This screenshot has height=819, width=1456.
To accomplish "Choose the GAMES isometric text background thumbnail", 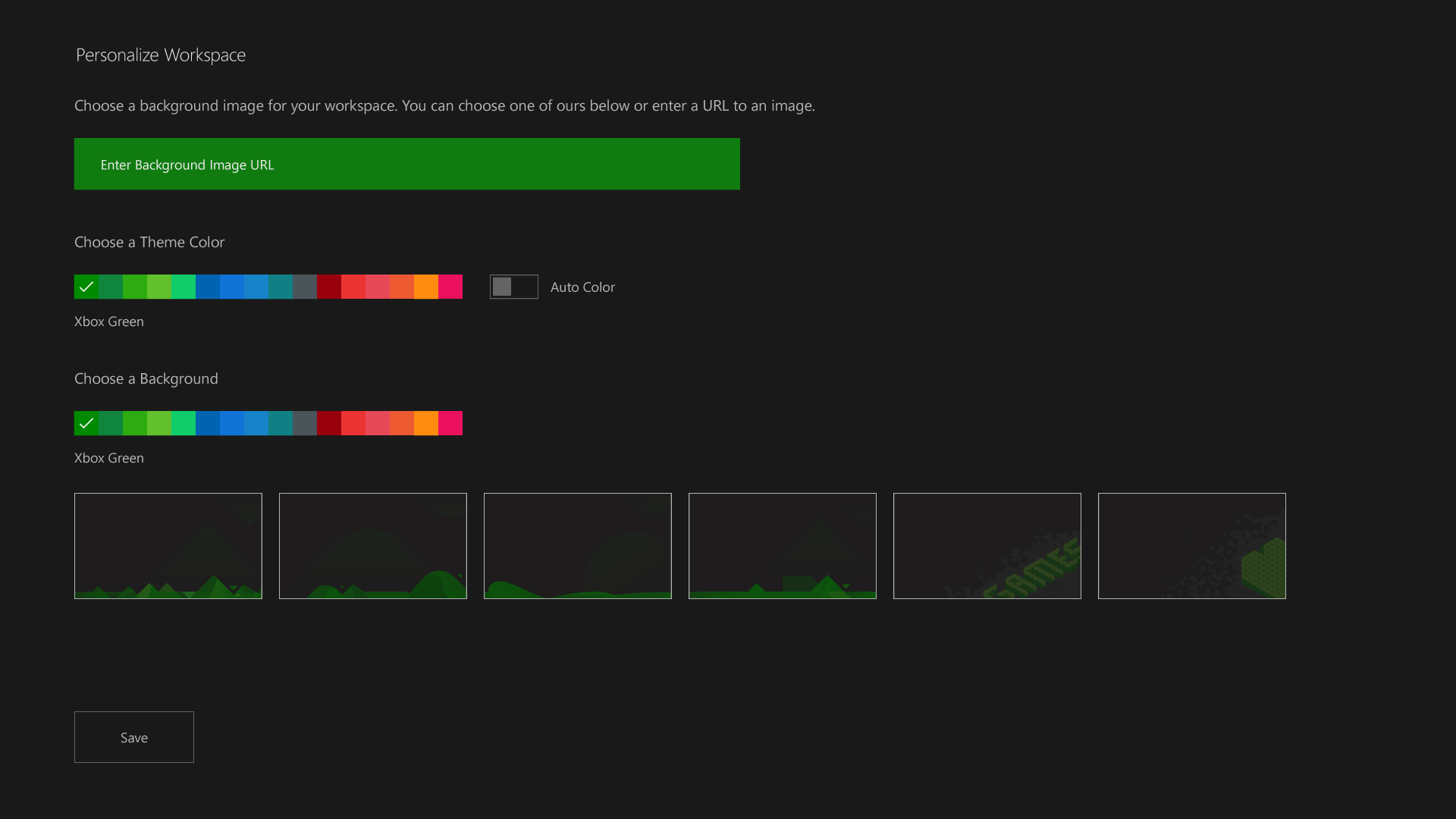I will click(987, 545).
